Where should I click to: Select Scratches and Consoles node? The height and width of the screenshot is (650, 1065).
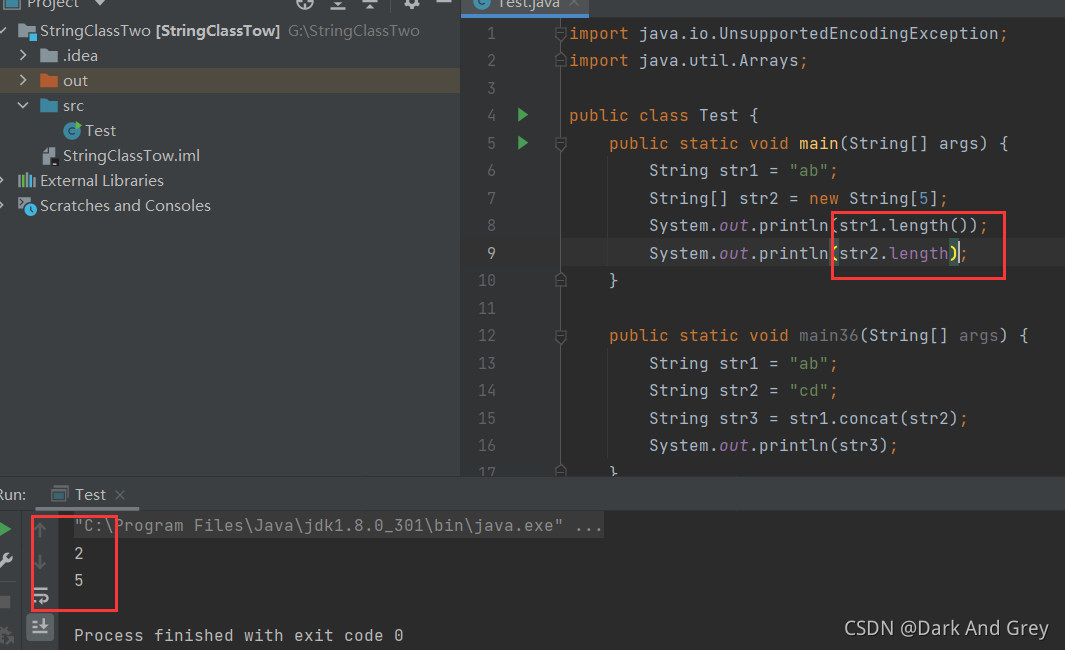tap(125, 206)
